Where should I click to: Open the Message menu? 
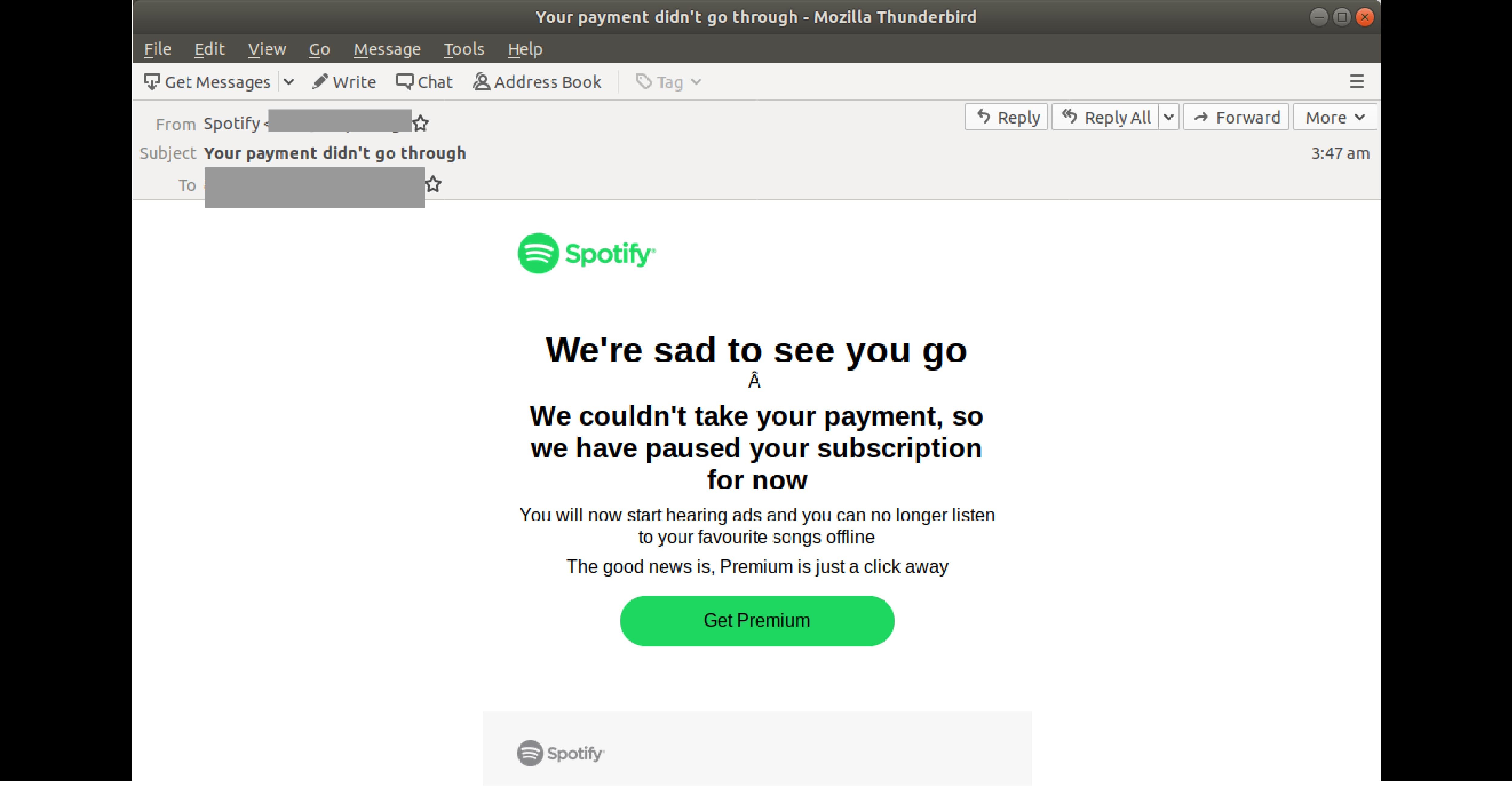point(387,49)
